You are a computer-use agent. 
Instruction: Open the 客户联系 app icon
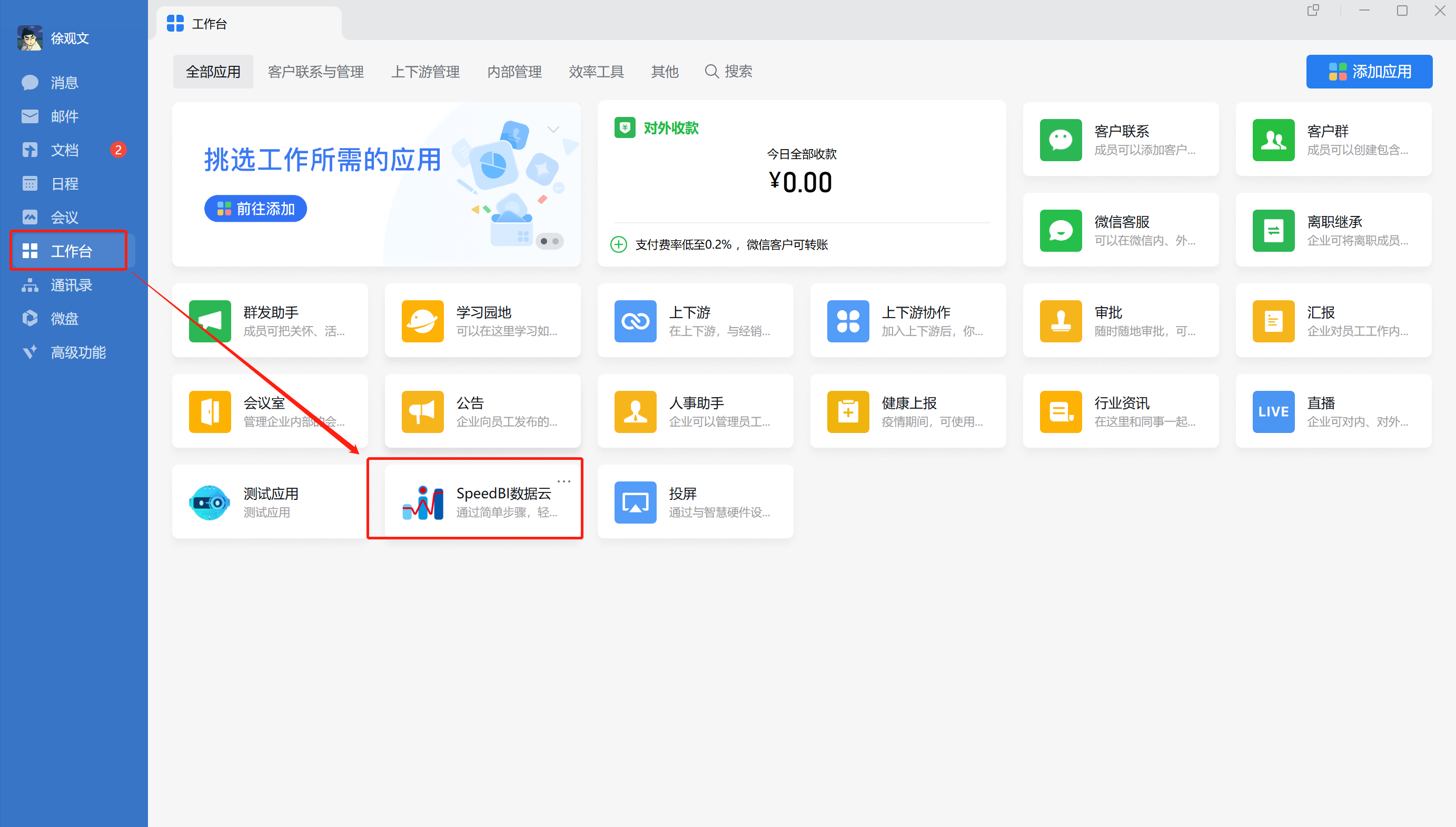coord(1061,140)
